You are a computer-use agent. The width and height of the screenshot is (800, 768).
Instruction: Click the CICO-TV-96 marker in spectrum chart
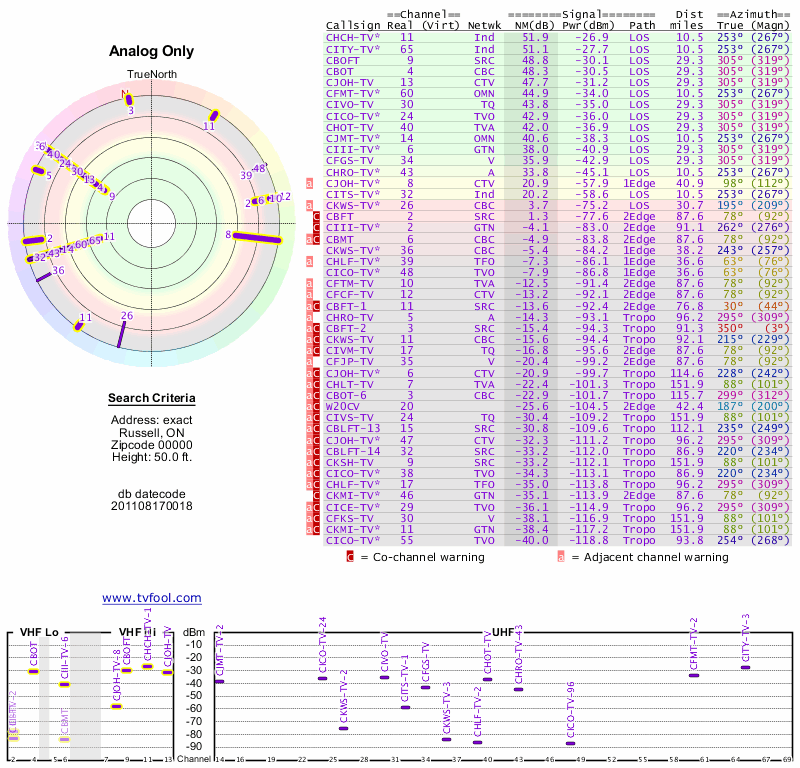click(x=571, y=743)
